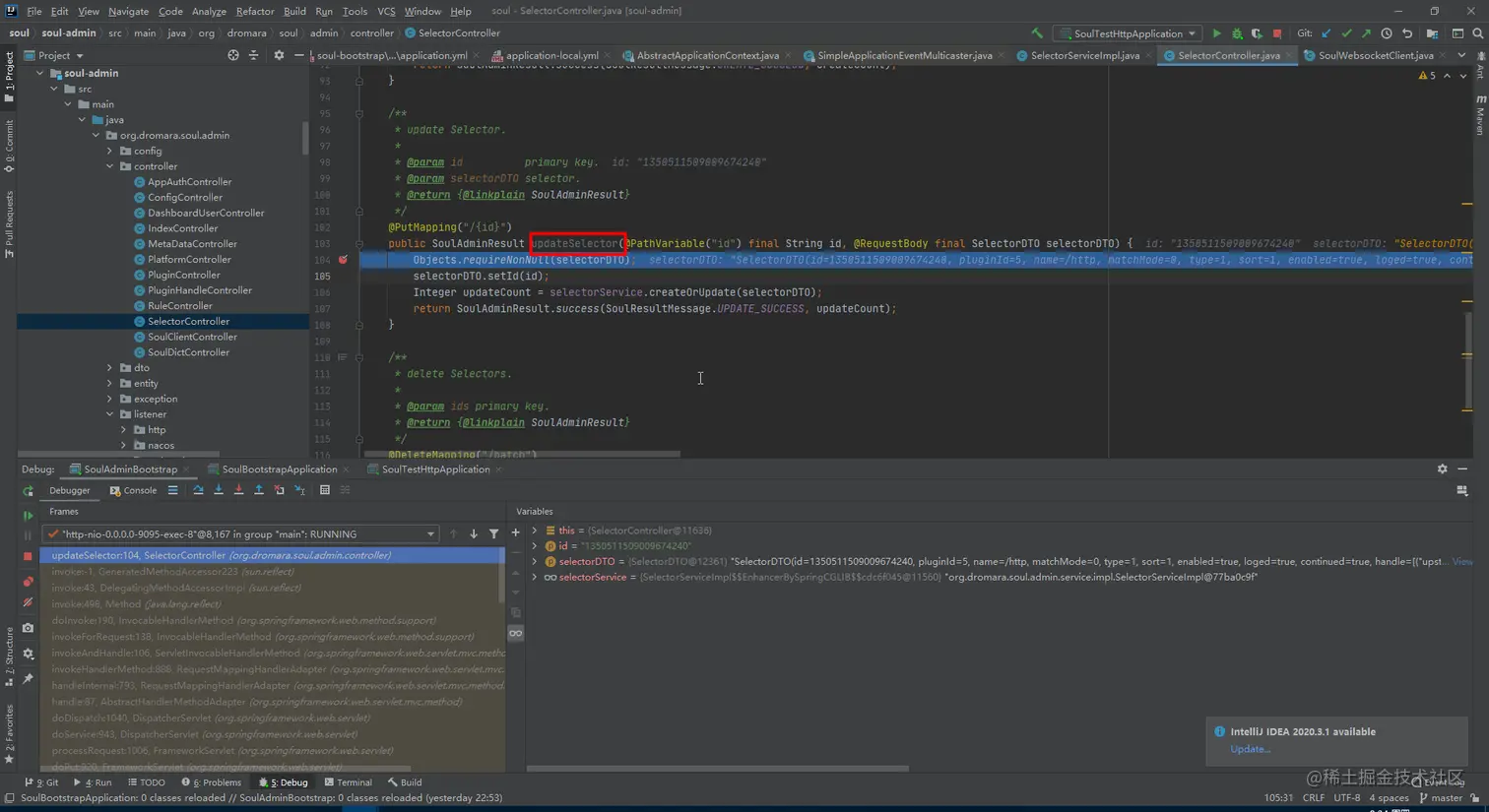The image size is (1489, 812).
Task: Toggle the Maven tool window stripe button
Action: tap(1480, 116)
